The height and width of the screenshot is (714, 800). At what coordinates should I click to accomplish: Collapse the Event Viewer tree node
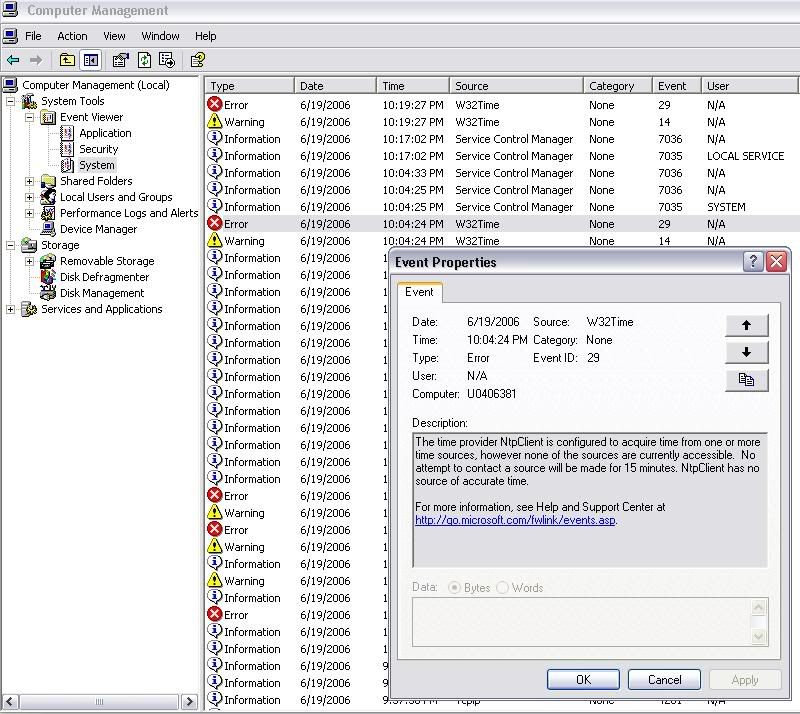tap(30, 117)
